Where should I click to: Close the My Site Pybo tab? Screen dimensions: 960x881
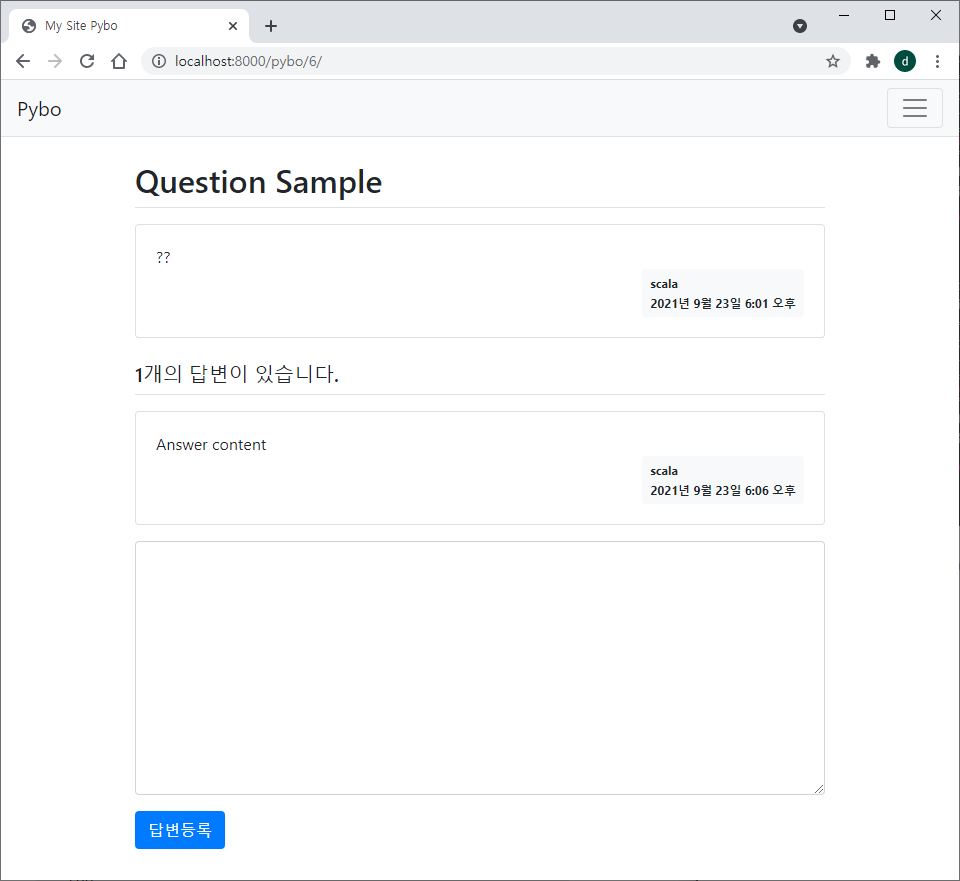click(x=233, y=26)
